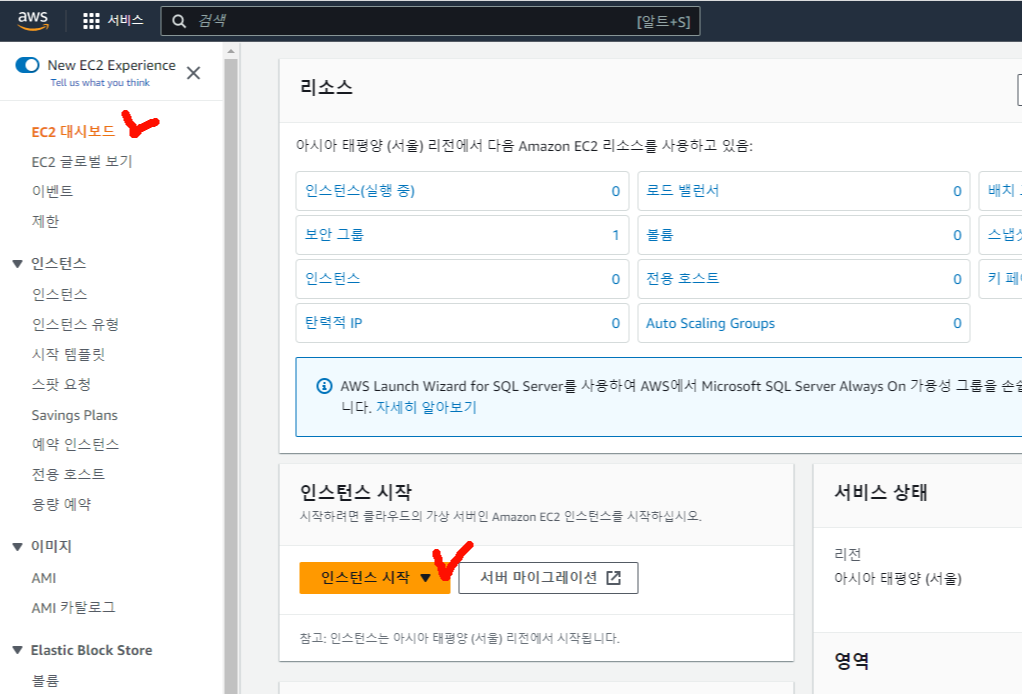Open 탄력적 IP resource link
Screen dimensions: 1022x694
(334, 323)
